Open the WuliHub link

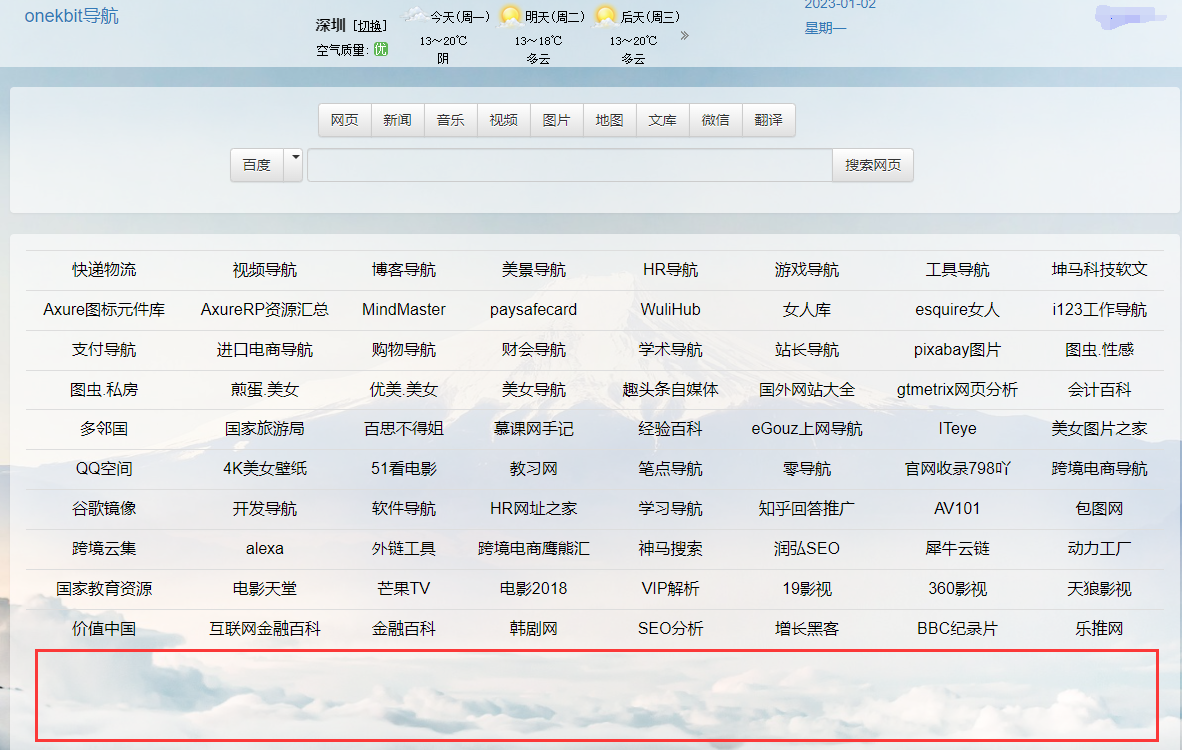click(670, 310)
